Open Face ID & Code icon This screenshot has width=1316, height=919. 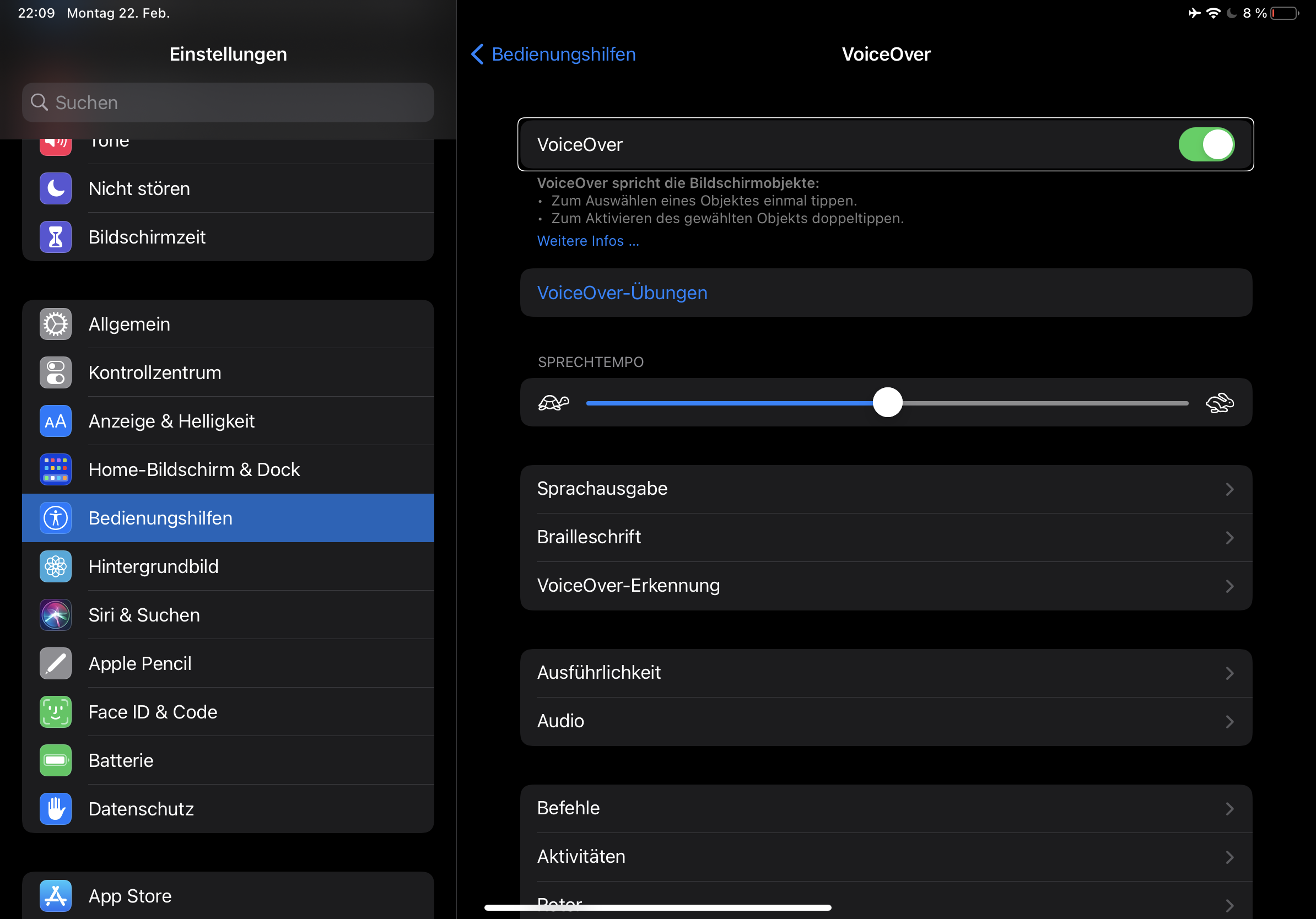(x=56, y=712)
